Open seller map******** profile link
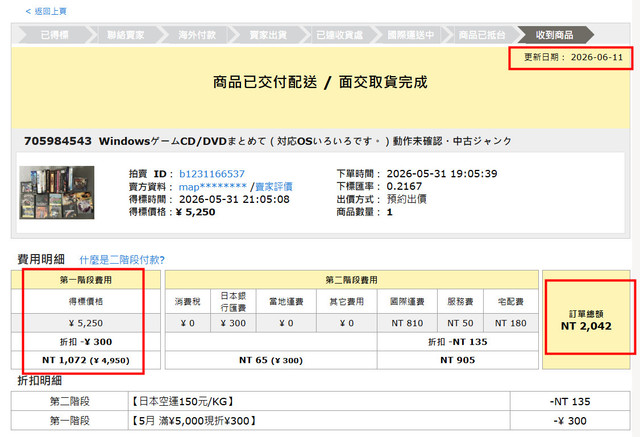Screen dimensions: 640x437 coord(213,187)
